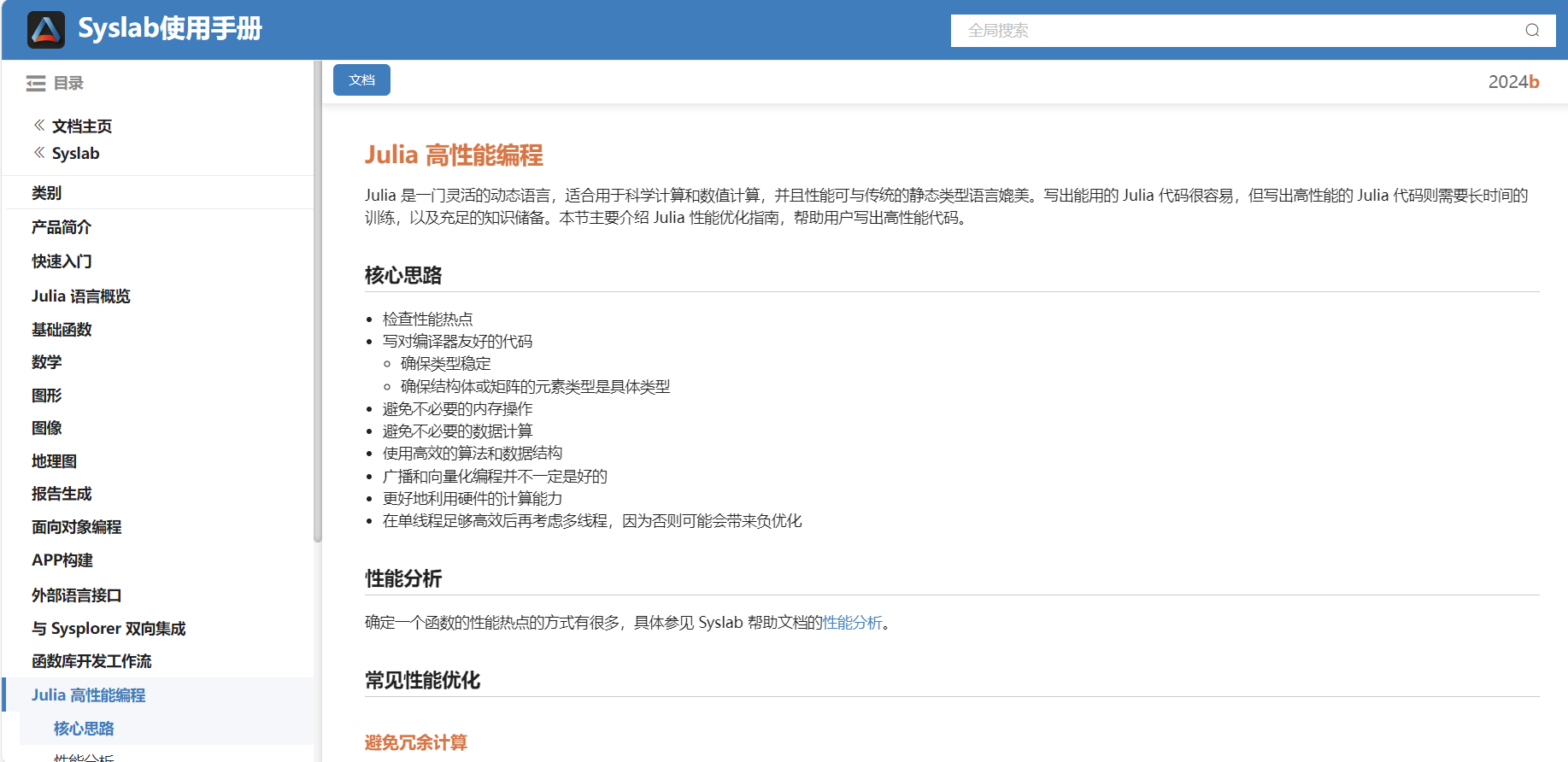Go back to the Syslab section
The height and width of the screenshot is (762, 1568).
click(x=76, y=154)
